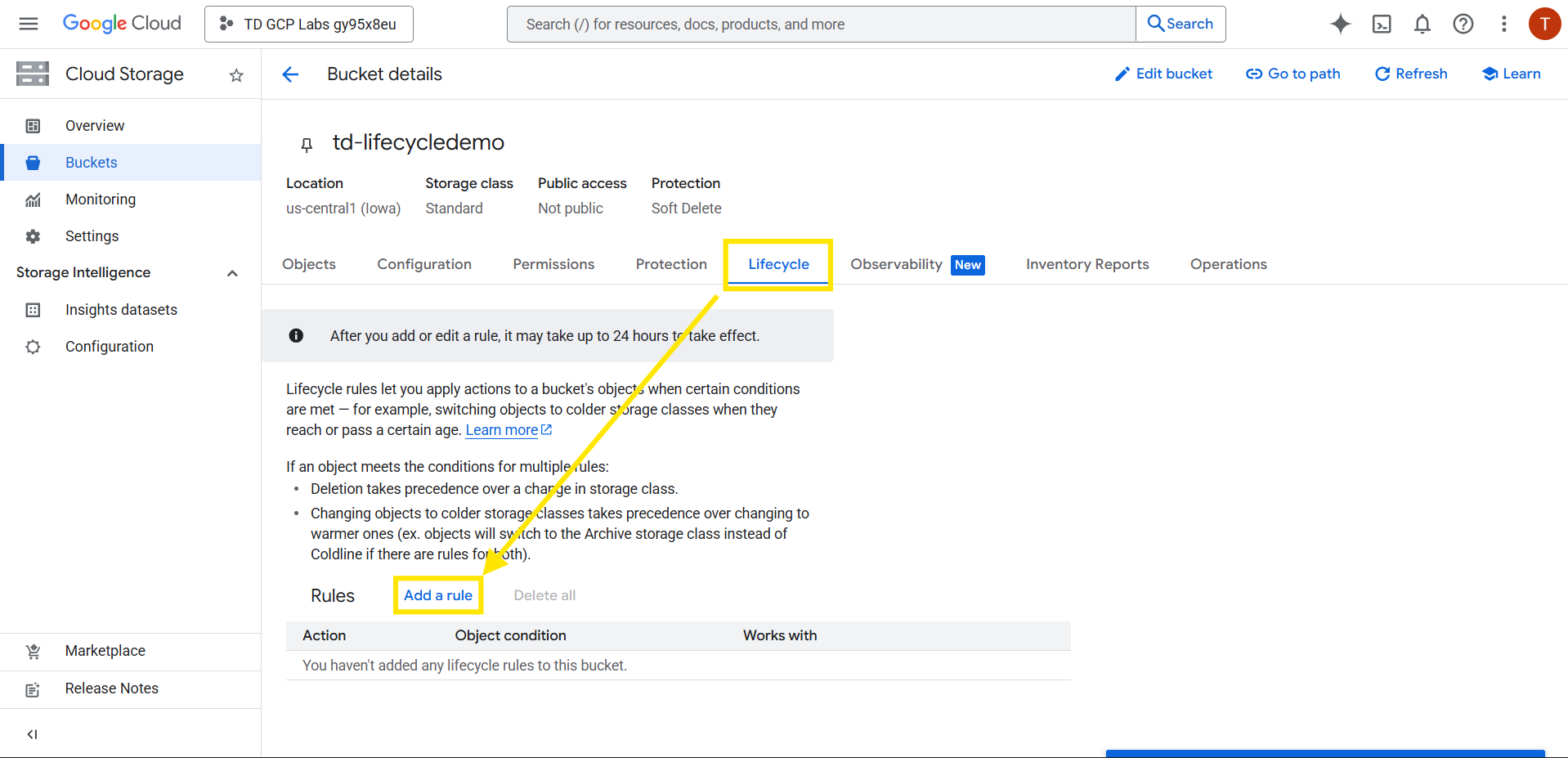Switch to the Permissions tab
Viewport: 1568px width, 758px height.
553,264
